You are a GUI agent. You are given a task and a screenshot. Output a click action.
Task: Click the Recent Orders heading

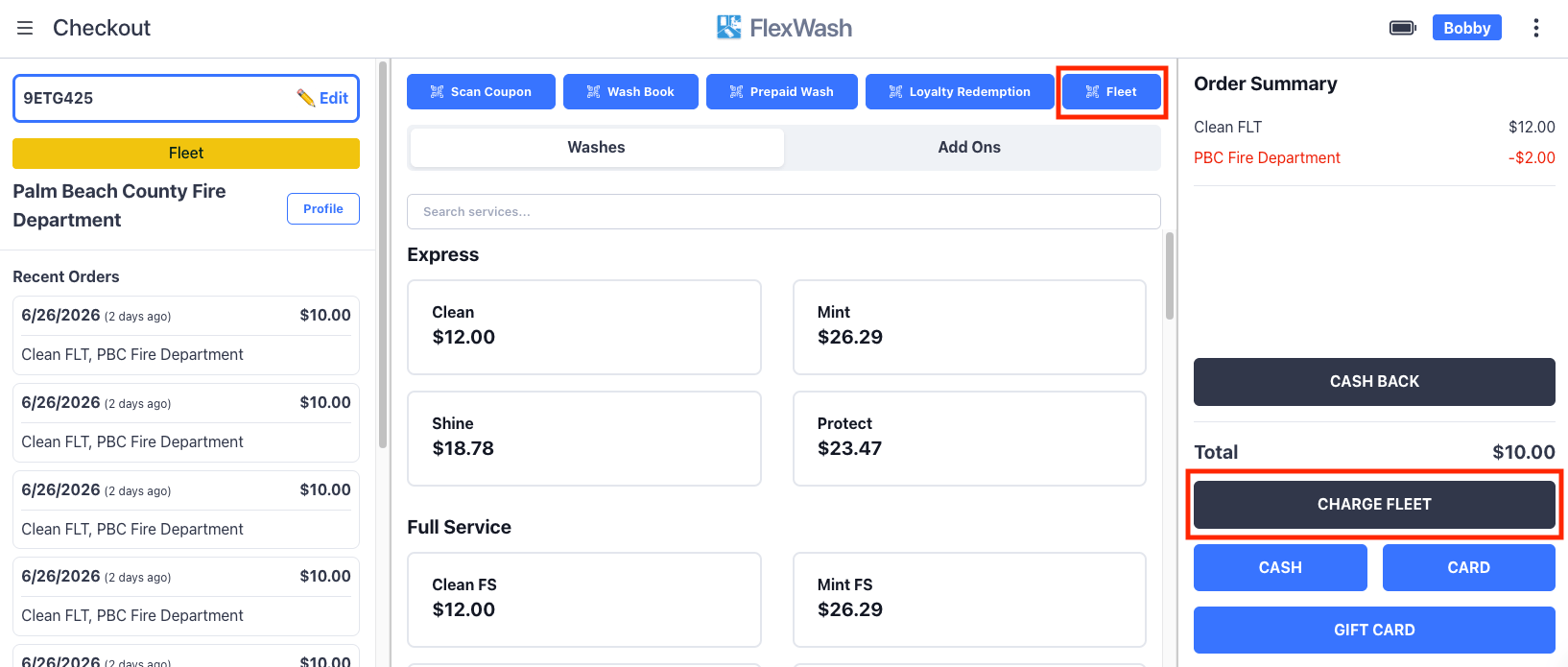tap(66, 276)
